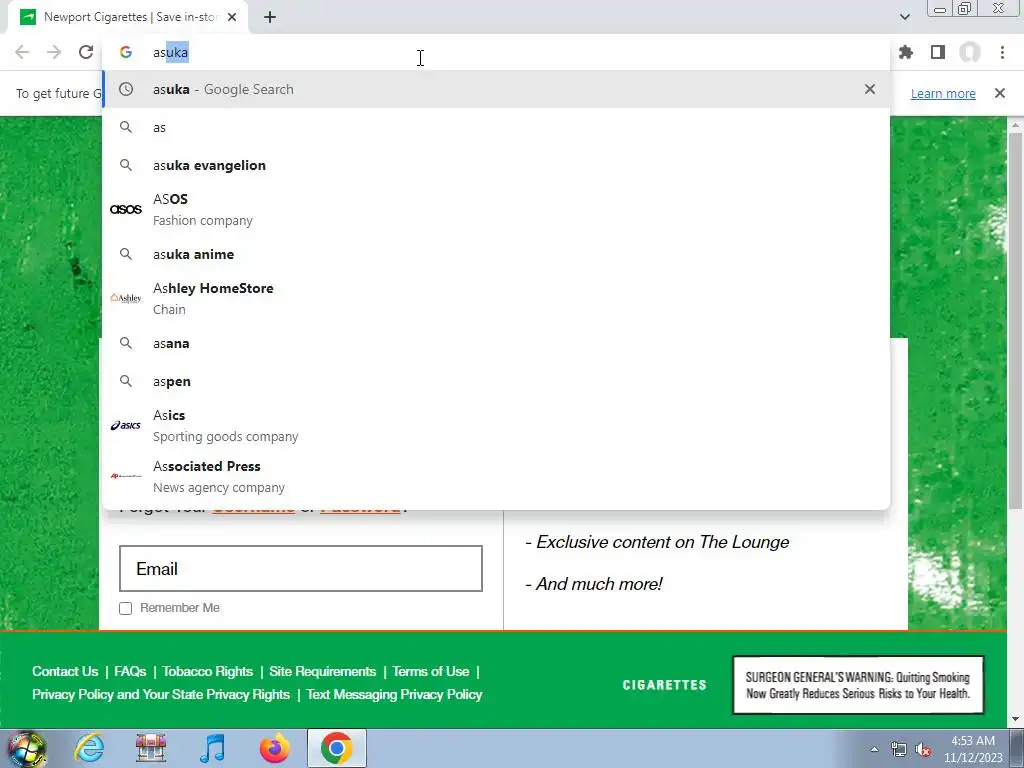Open the Terms of Use link
1024x768 pixels.
coord(430,671)
